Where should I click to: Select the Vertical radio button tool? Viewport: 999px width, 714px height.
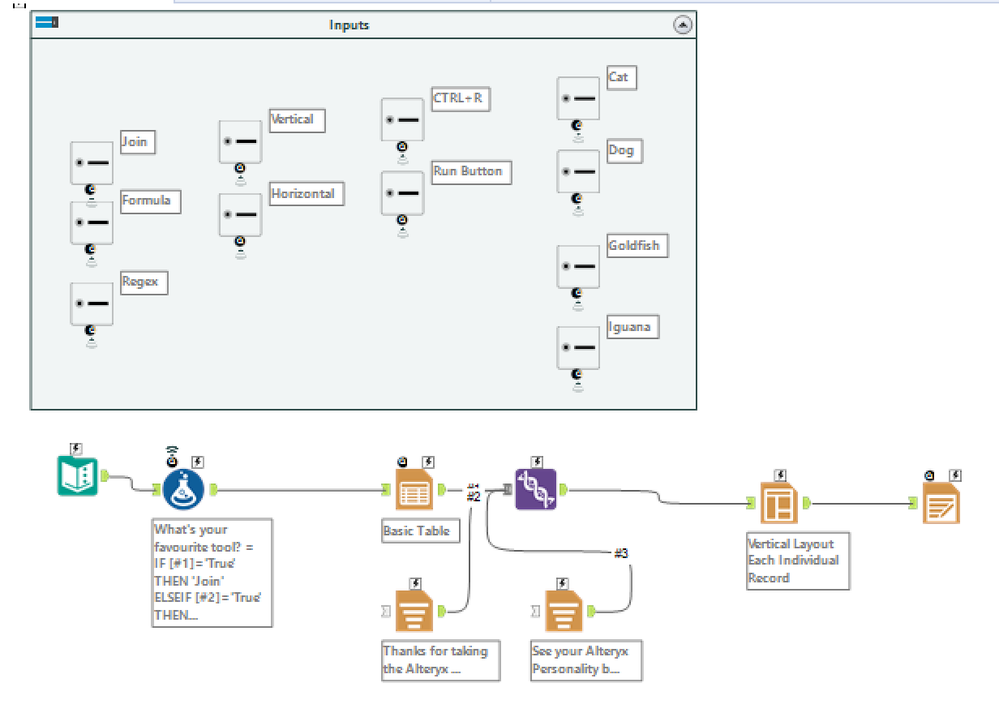coord(240,141)
